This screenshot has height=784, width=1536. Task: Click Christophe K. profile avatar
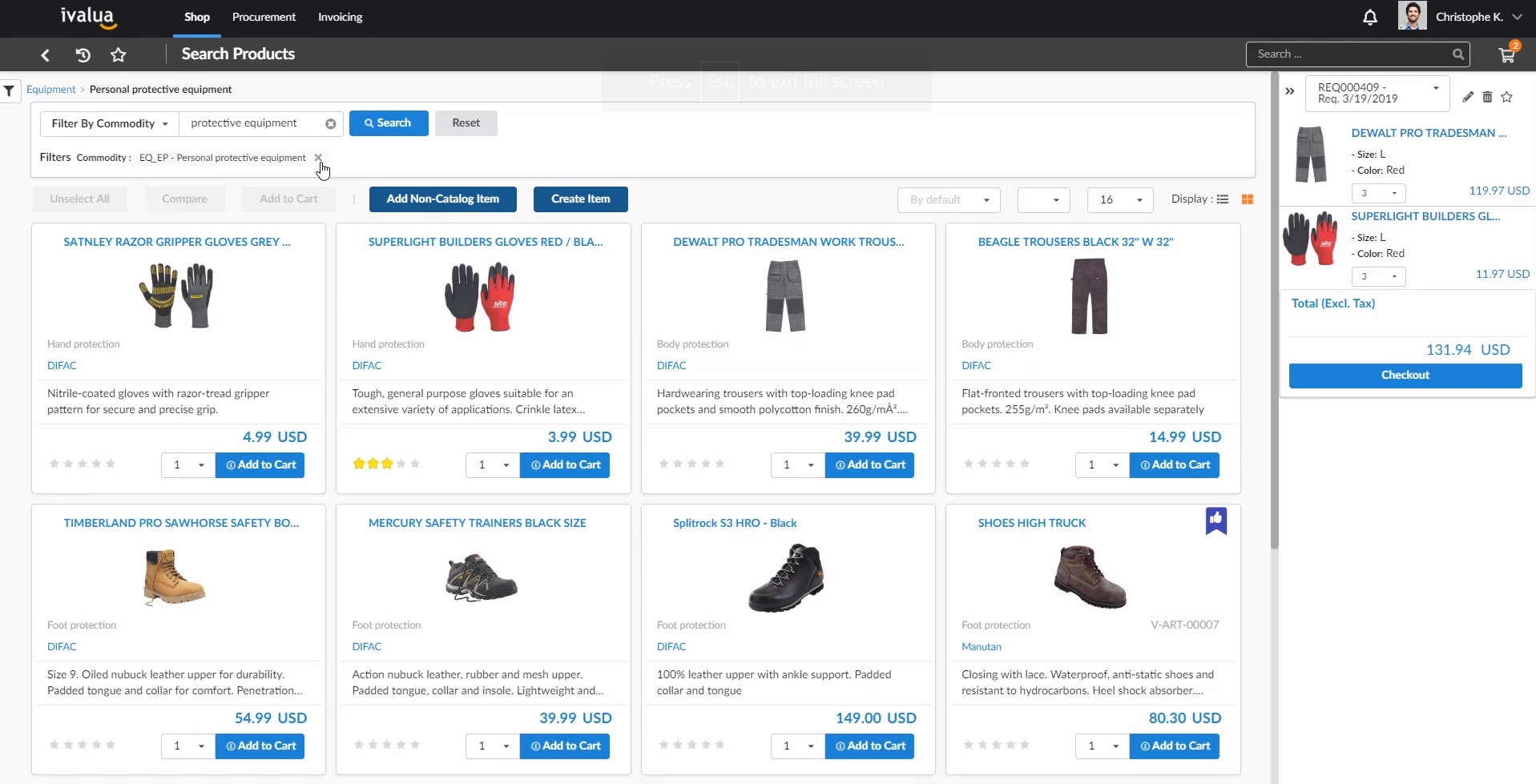[1412, 16]
